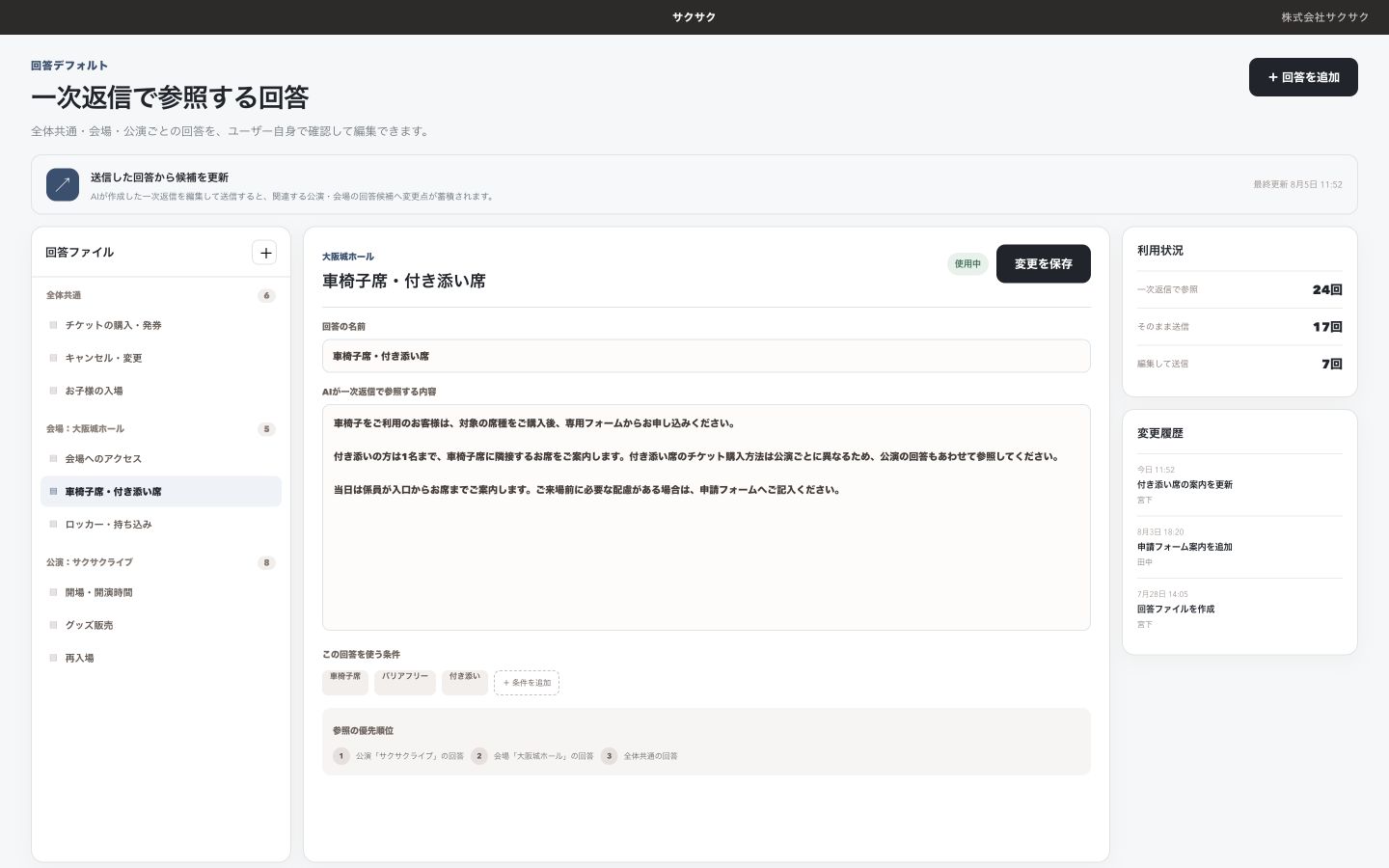This screenshot has width=1389, height=868.
Task: Click into the AI reference content textarea
Action: (x=706, y=518)
